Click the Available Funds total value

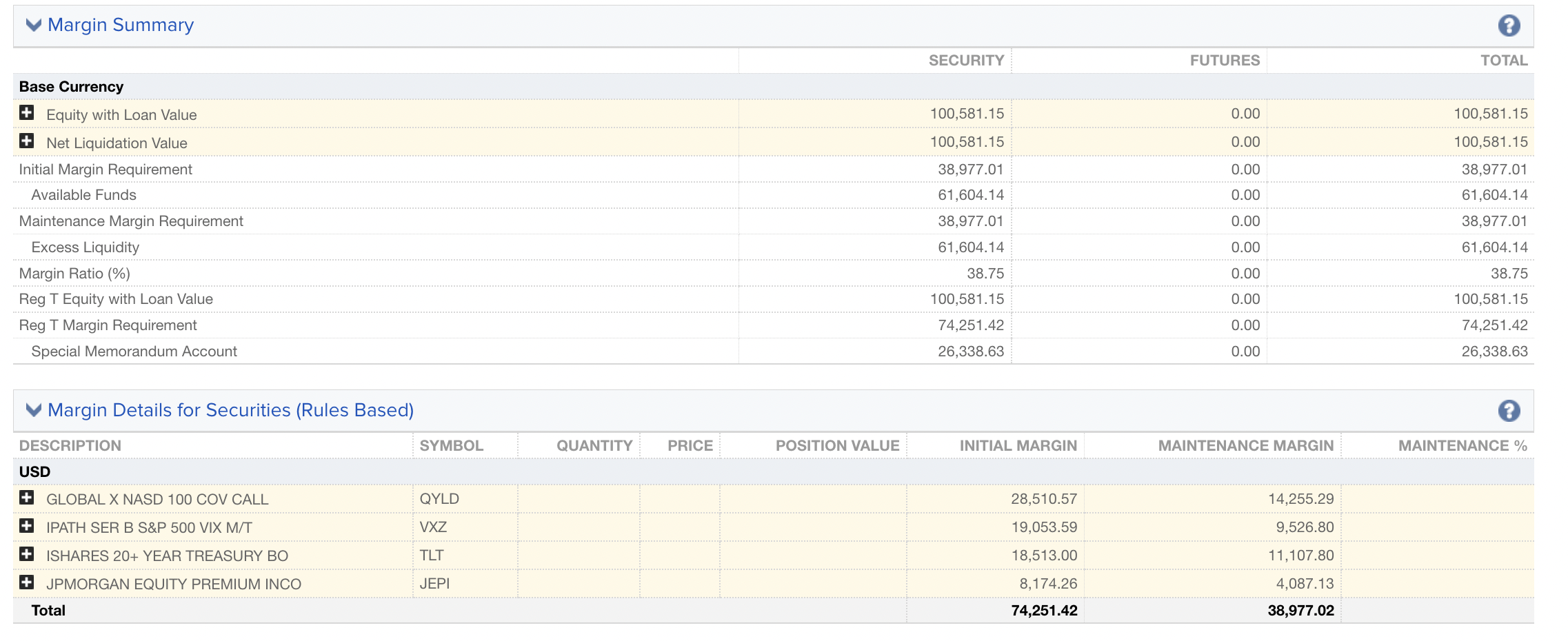[1494, 195]
